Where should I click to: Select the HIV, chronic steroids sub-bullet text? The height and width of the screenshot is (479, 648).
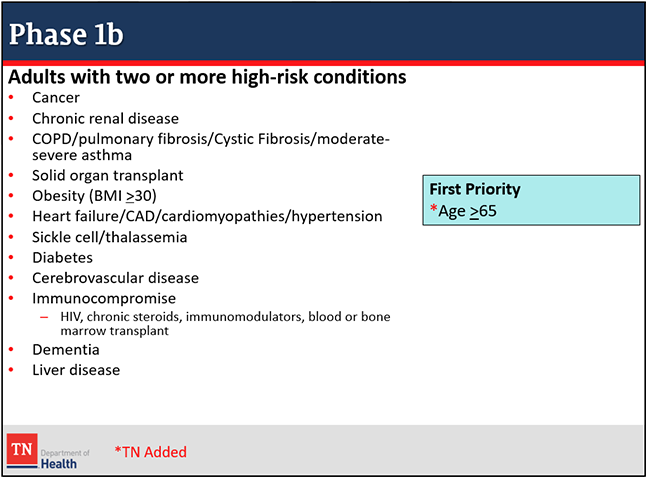(225, 324)
